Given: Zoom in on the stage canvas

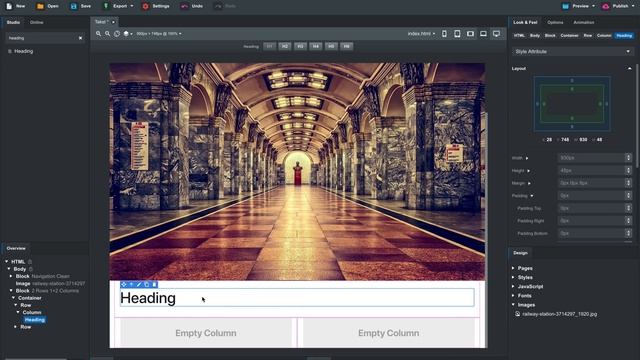Looking at the screenshot, I should pos(98,34).
